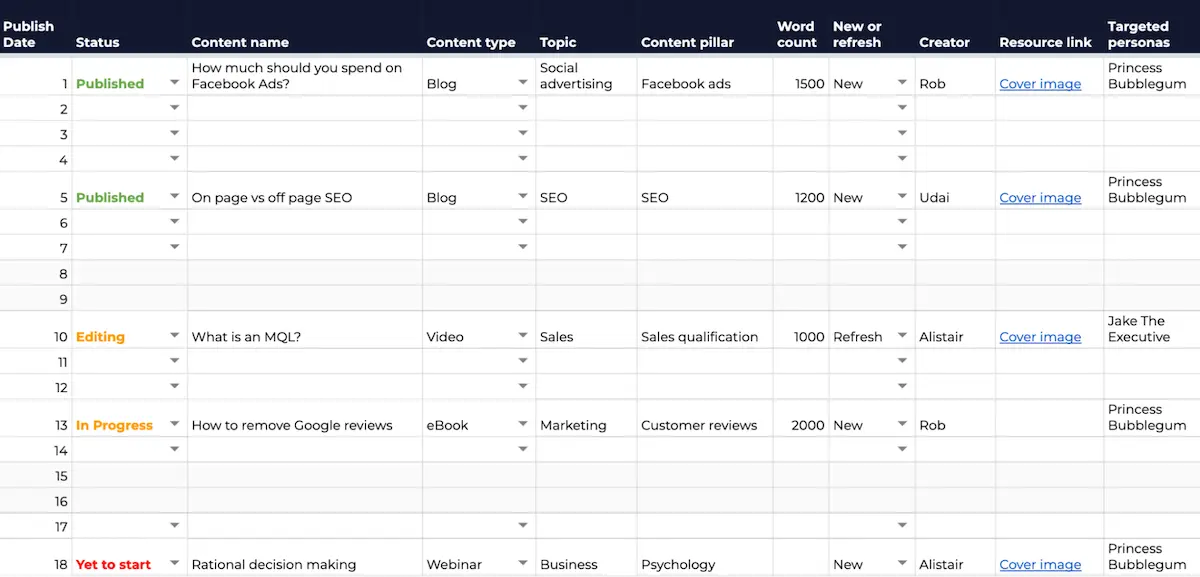Open the empty Status dropdown on row 2
The height and width of the screenshot is (577, 1200).
pyautogui.click(x=174, y=108)
